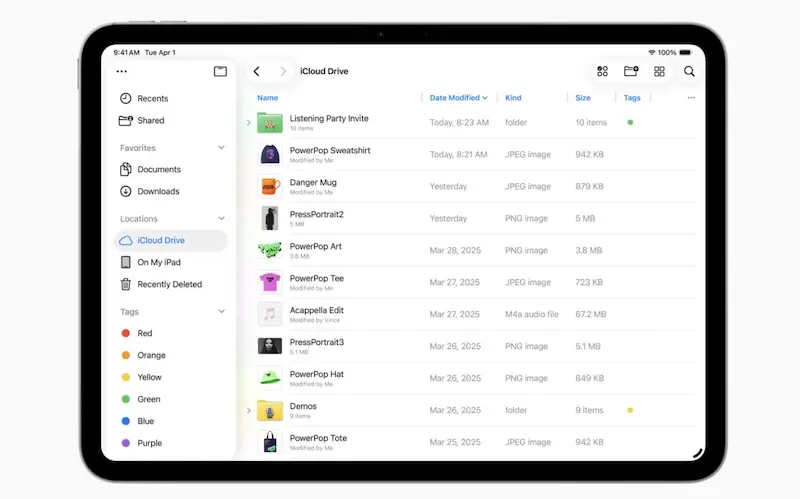800x499 pixels.
Task: Create a new folder with folder-plus icon
Action: pyautogui.click(x=631, y=71)
